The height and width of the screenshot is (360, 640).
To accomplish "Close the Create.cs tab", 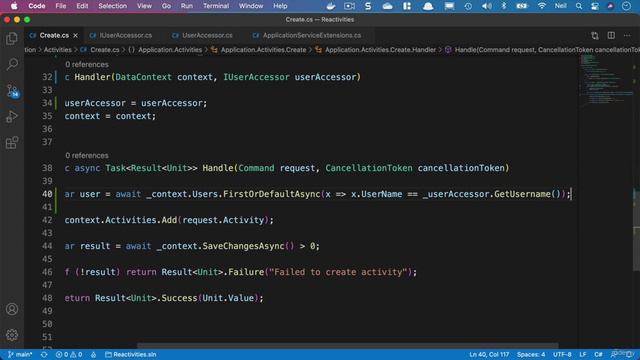I will pyautogui.click(x=76, y=36).
